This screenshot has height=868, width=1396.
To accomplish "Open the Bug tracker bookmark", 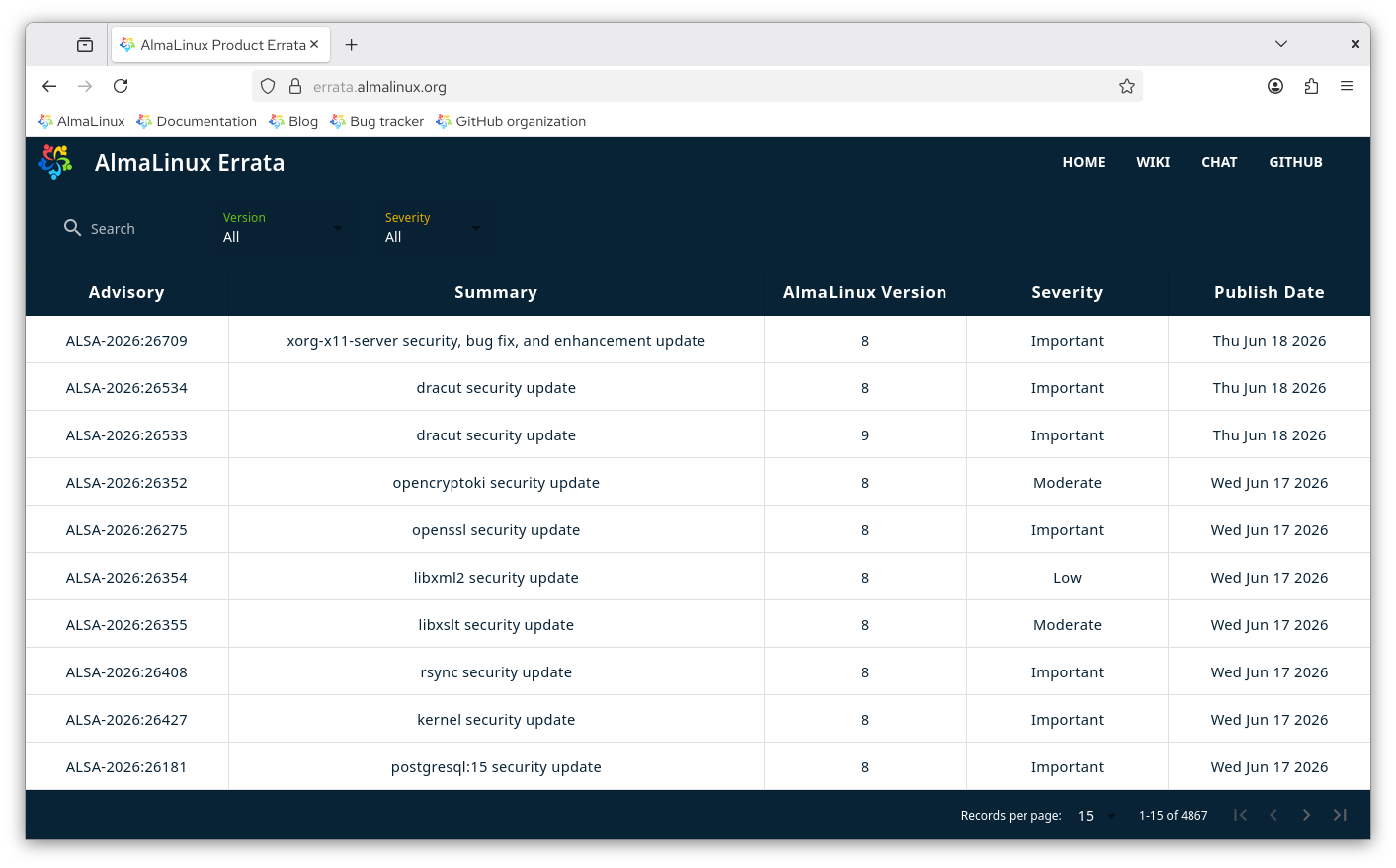I will click(377, 121).
